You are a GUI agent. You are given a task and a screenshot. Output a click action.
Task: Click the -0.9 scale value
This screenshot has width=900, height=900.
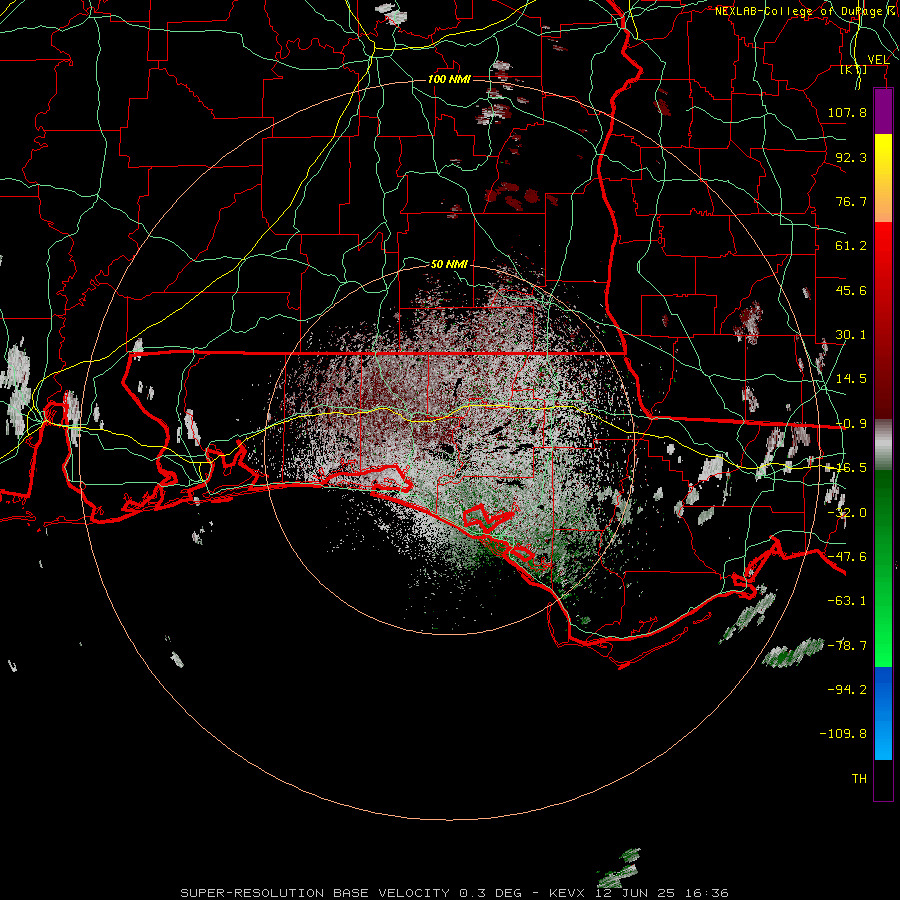[851, 424]
